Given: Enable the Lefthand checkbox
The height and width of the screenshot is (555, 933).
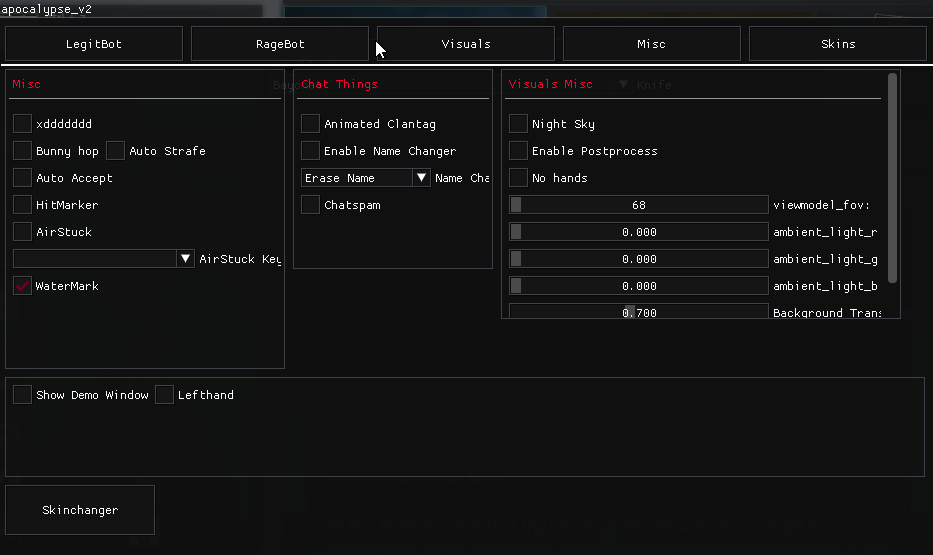Looking at the screenshot, I should coord(164,394).
